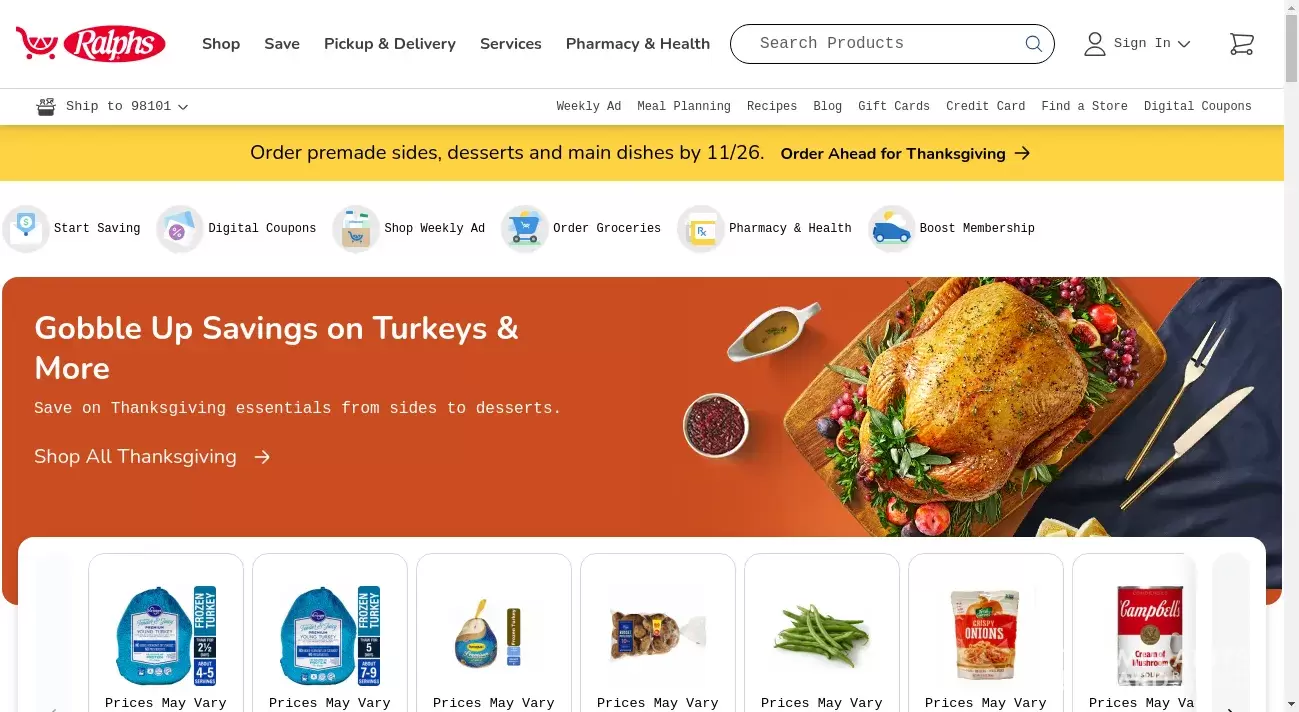
Task: Select the Start Saving icon
Action: click(26, 229)
